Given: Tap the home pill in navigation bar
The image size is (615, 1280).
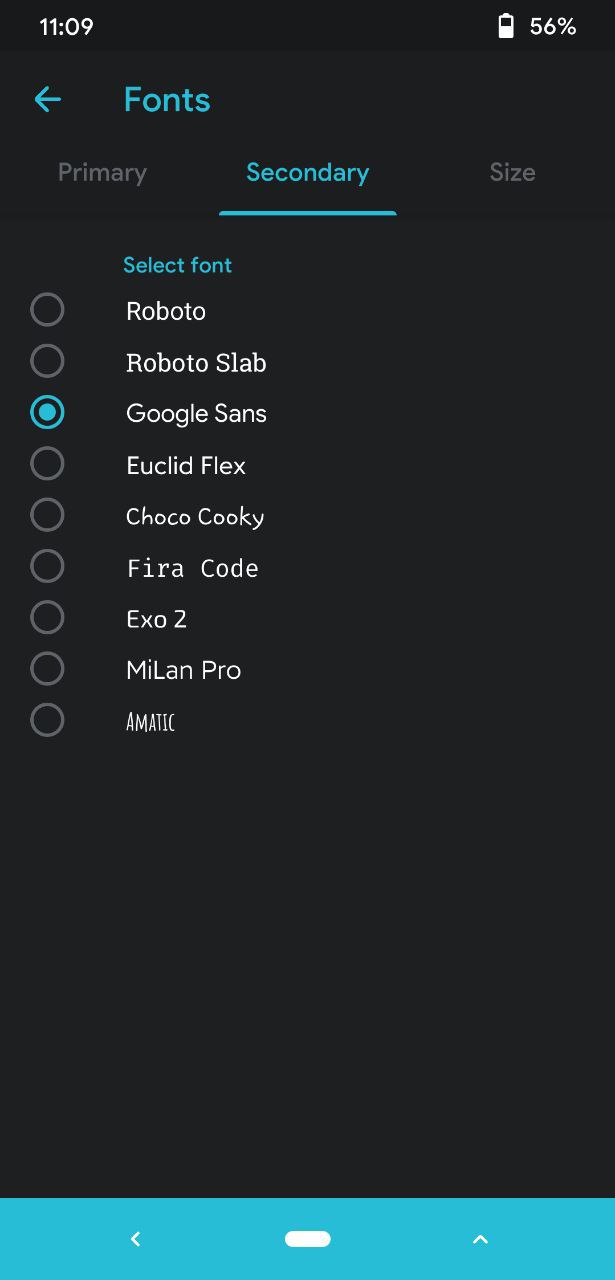Looking at the screenshot, I should [x=308, y=1239].
